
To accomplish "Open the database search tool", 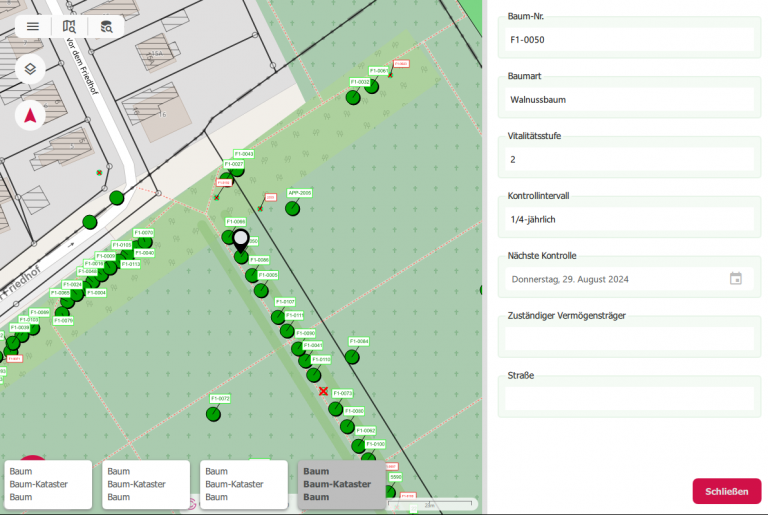I will tap(106, 26).
